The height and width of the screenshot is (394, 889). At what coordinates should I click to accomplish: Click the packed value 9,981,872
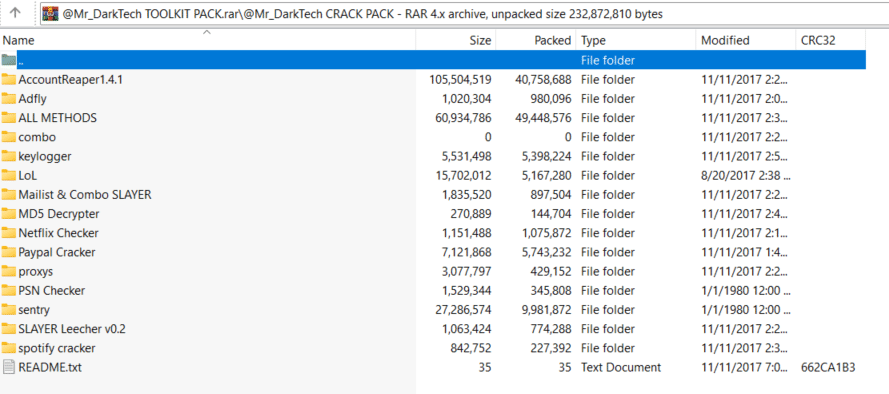[x=546, y=310]
